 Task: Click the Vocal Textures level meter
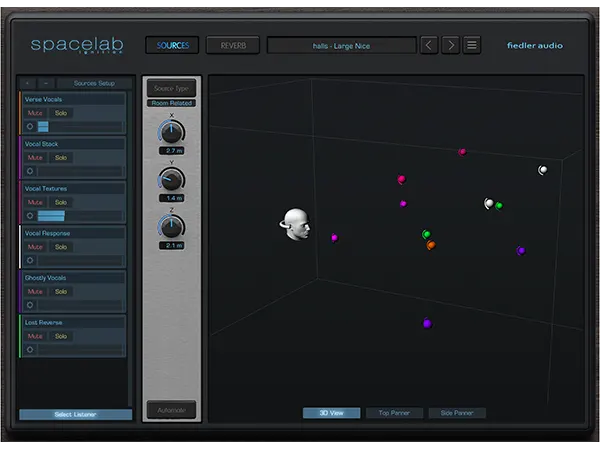coord(80,216)
